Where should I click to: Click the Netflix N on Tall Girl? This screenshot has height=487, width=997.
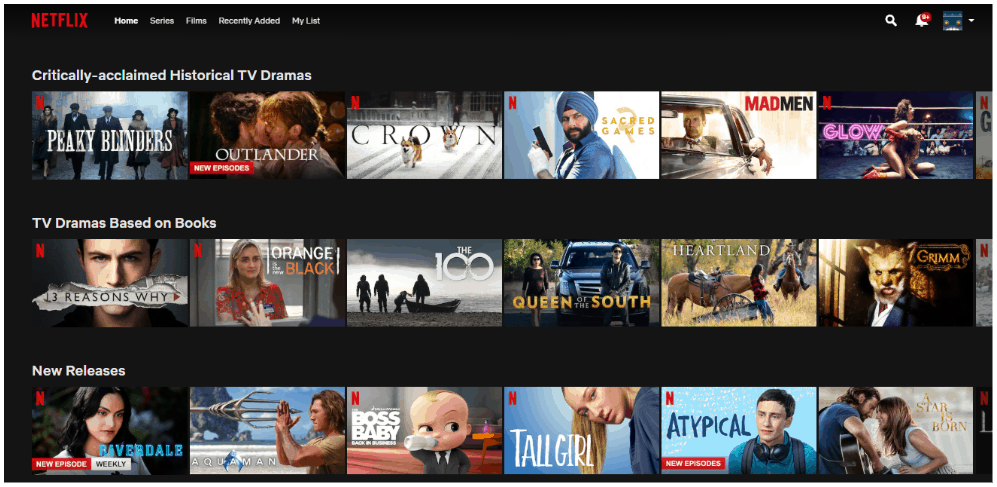click(x=512, y=398)
